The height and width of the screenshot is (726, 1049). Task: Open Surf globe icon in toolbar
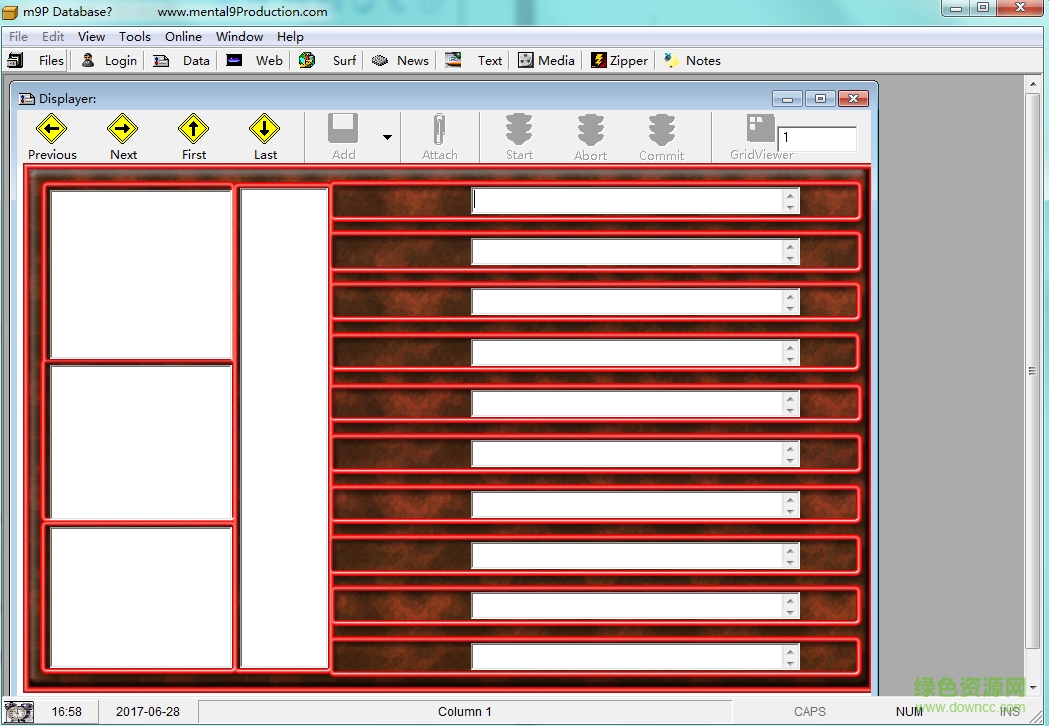click(308, 60)
